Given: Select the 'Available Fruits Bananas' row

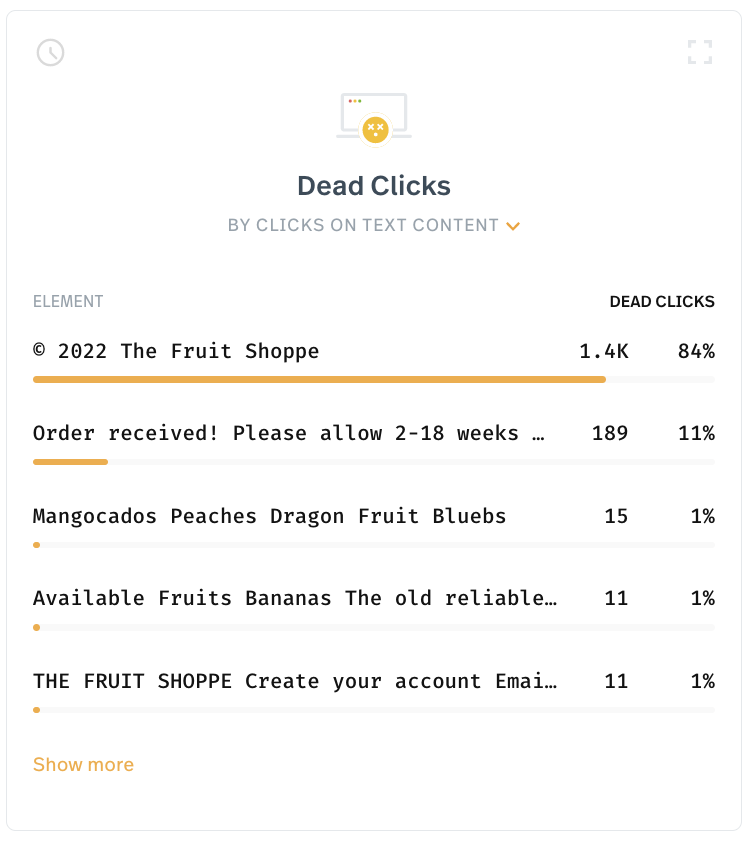Looking at the screenshot, I should [374, 609].
